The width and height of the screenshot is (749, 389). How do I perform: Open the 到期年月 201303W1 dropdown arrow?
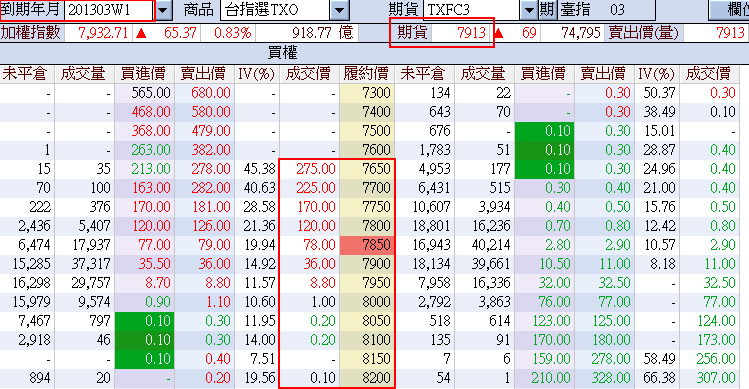tap(163, 10)
